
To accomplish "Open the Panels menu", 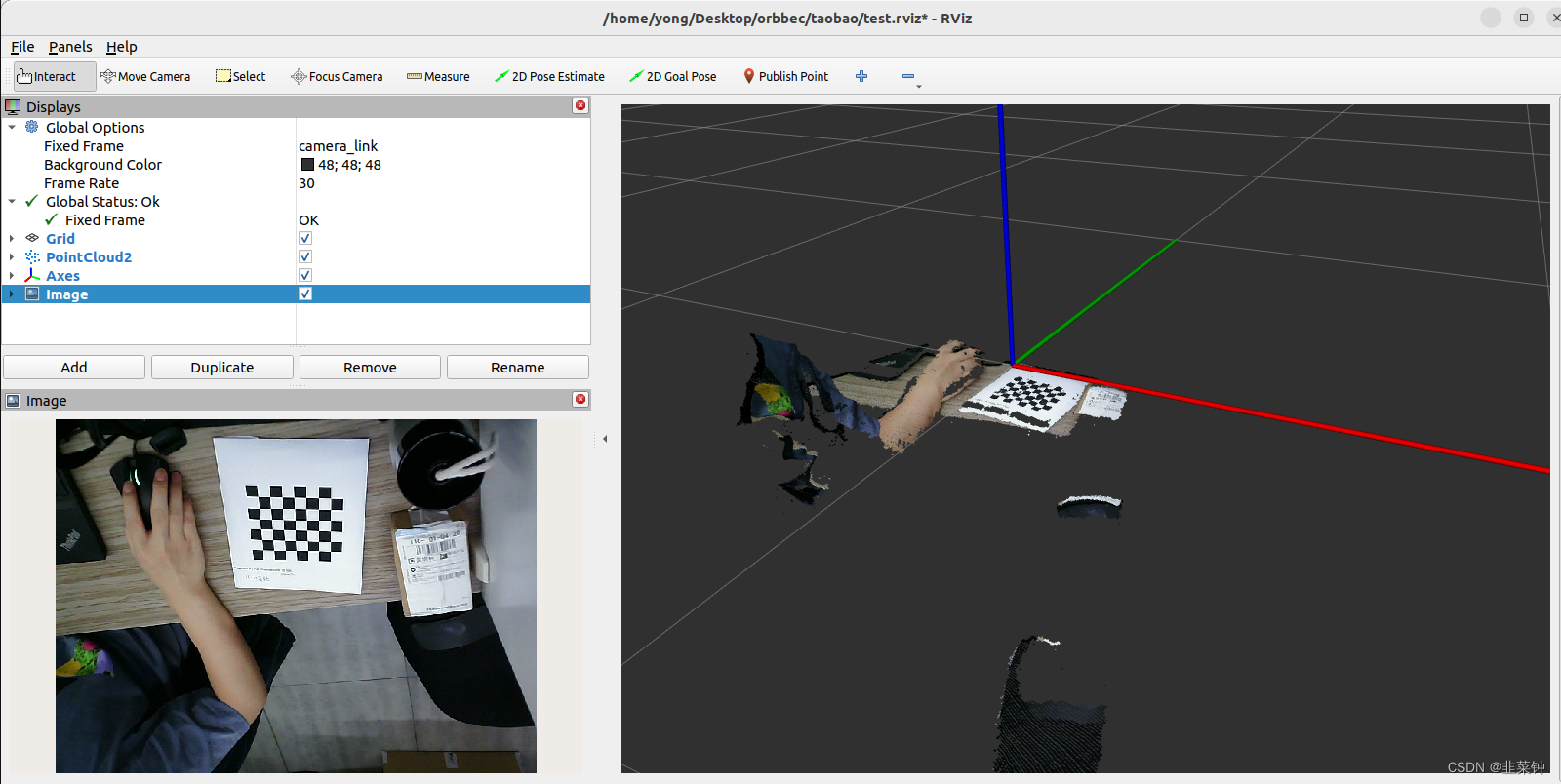I will tap(70, 46).
